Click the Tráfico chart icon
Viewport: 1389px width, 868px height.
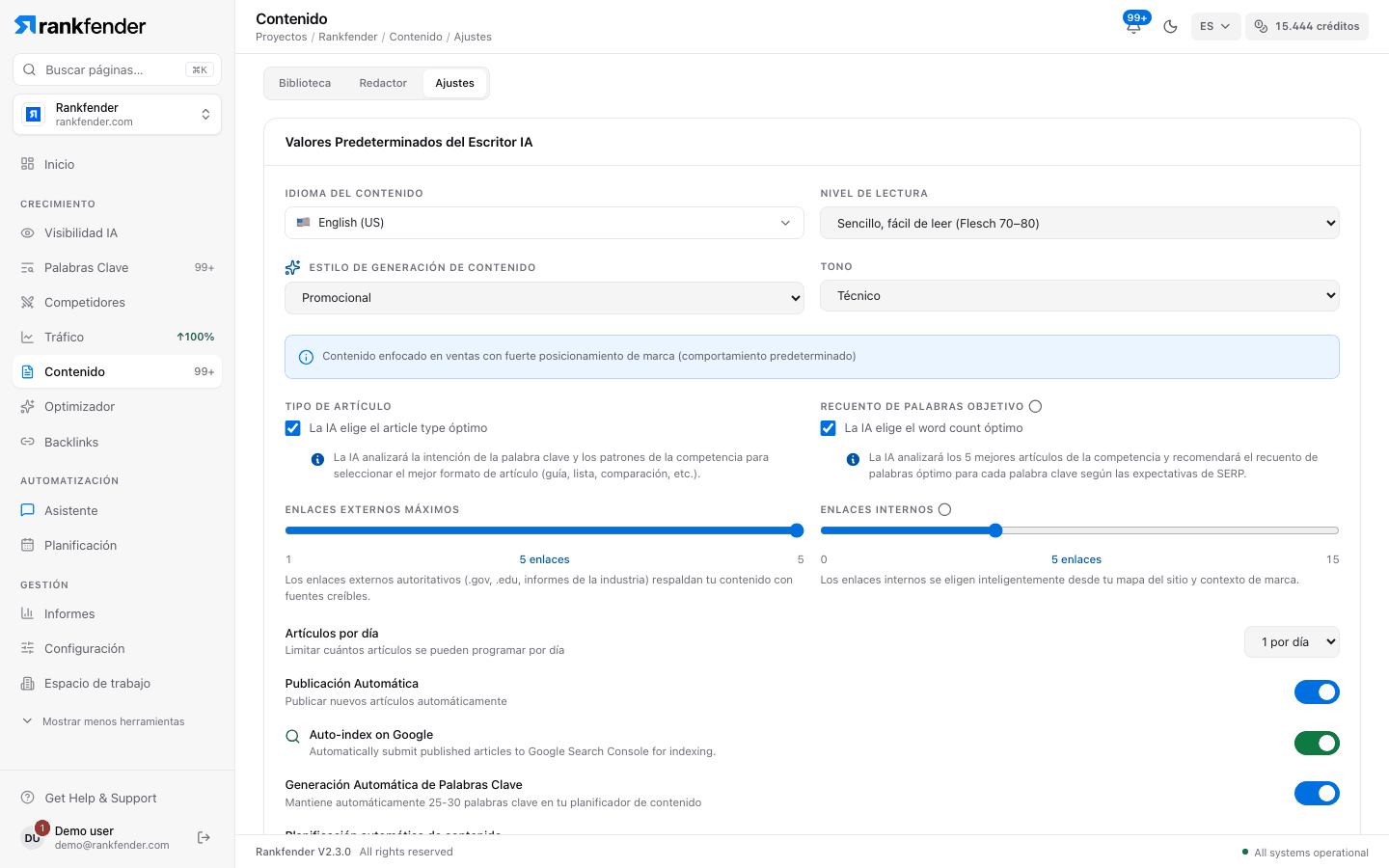(x=27, y=337)
